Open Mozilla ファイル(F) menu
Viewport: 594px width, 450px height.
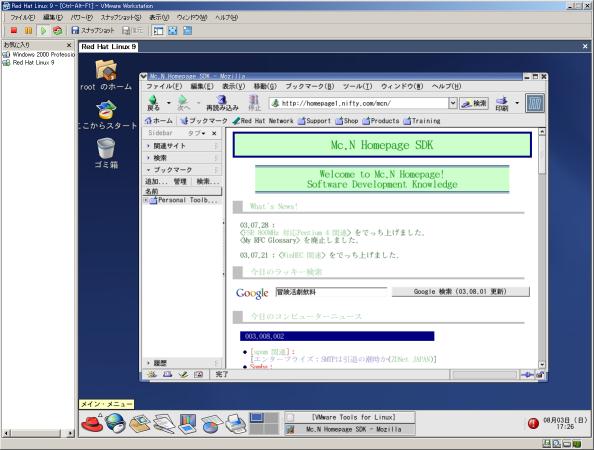164,86
